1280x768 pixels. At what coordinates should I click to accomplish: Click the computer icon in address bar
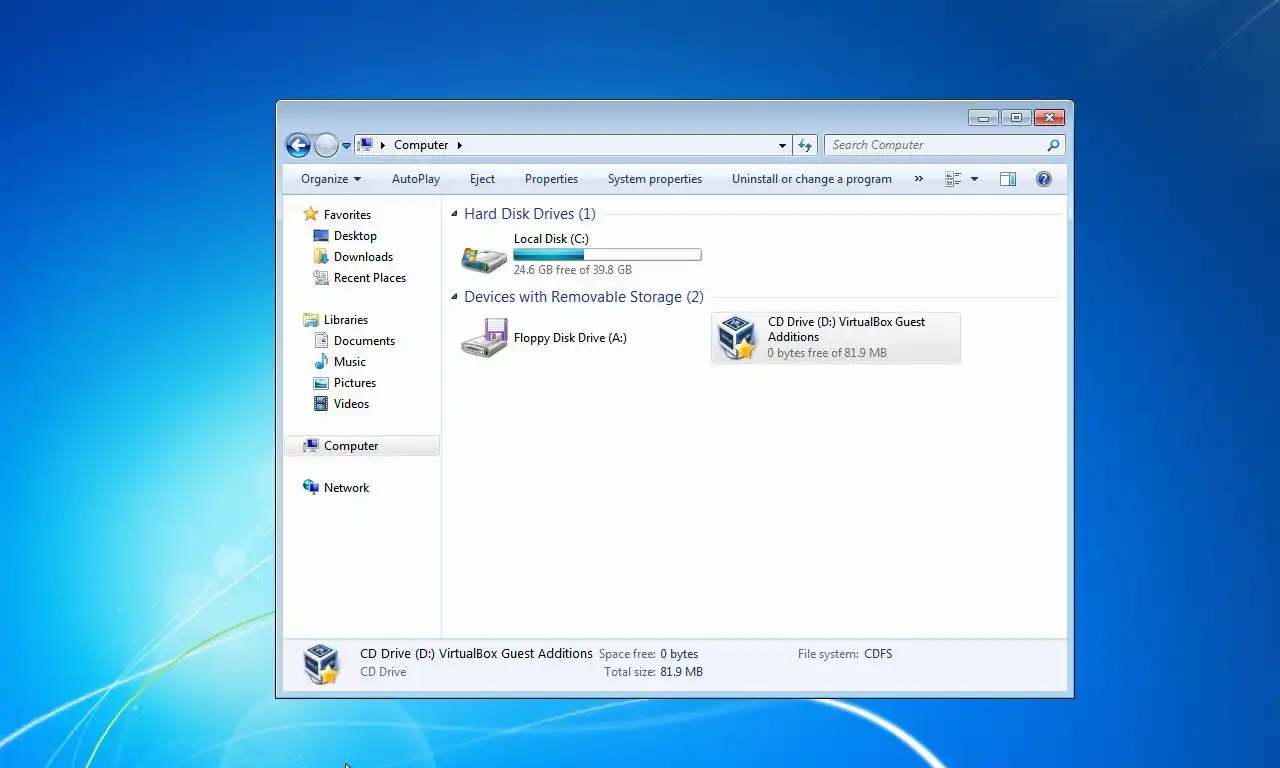[366, 145]
